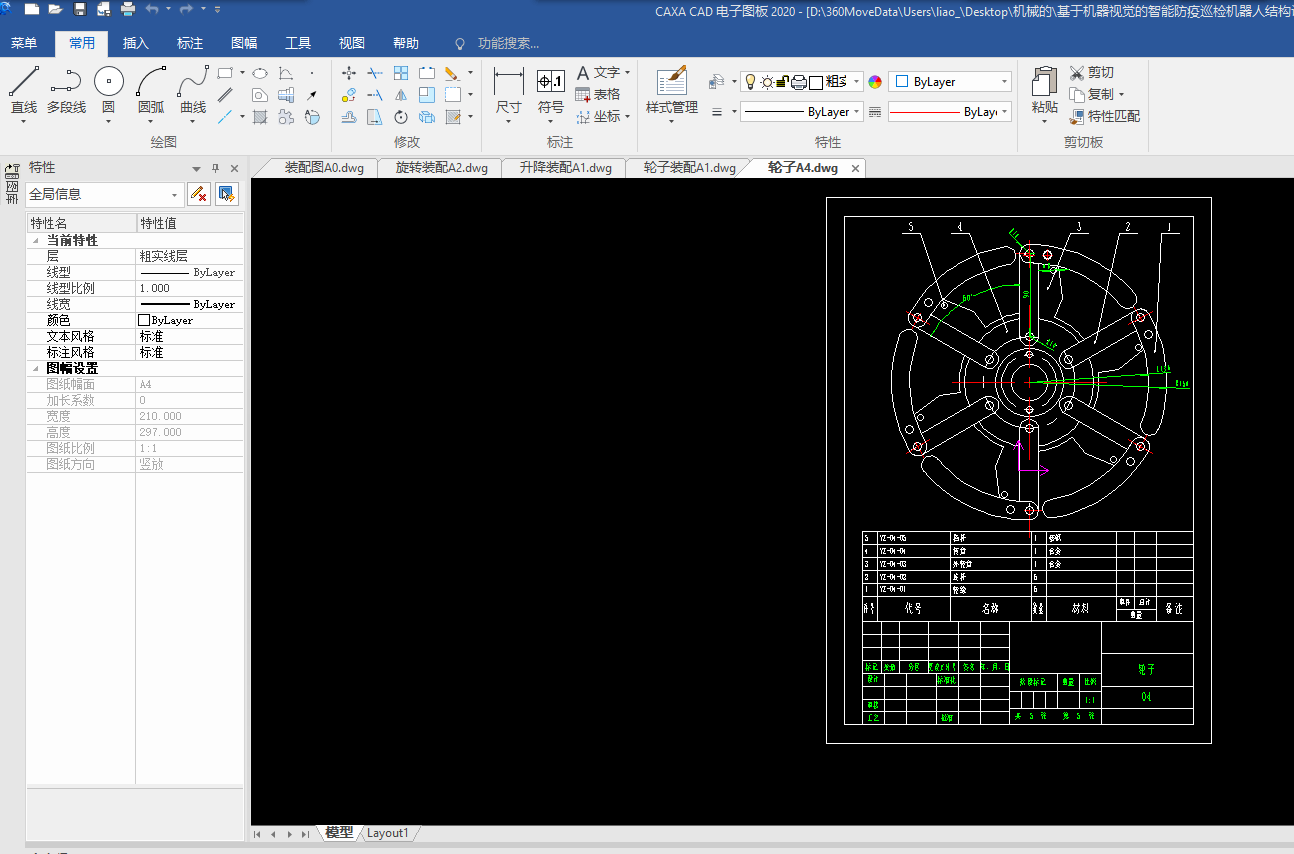1294x854 pixels.
Task: Collapse the 图幅设置 property group
Action: point(36,369)
